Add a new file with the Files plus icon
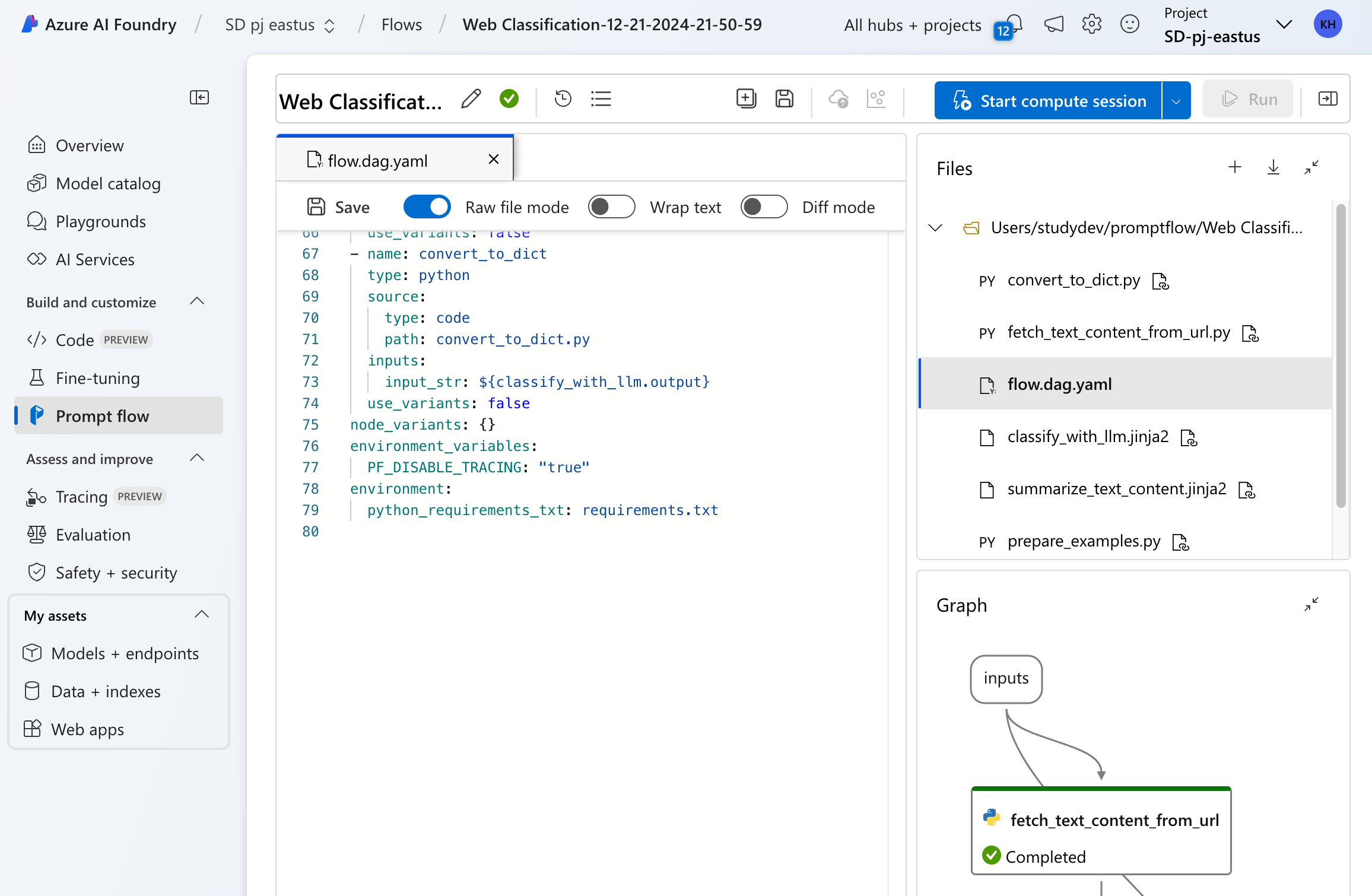 pos(1235,167)
